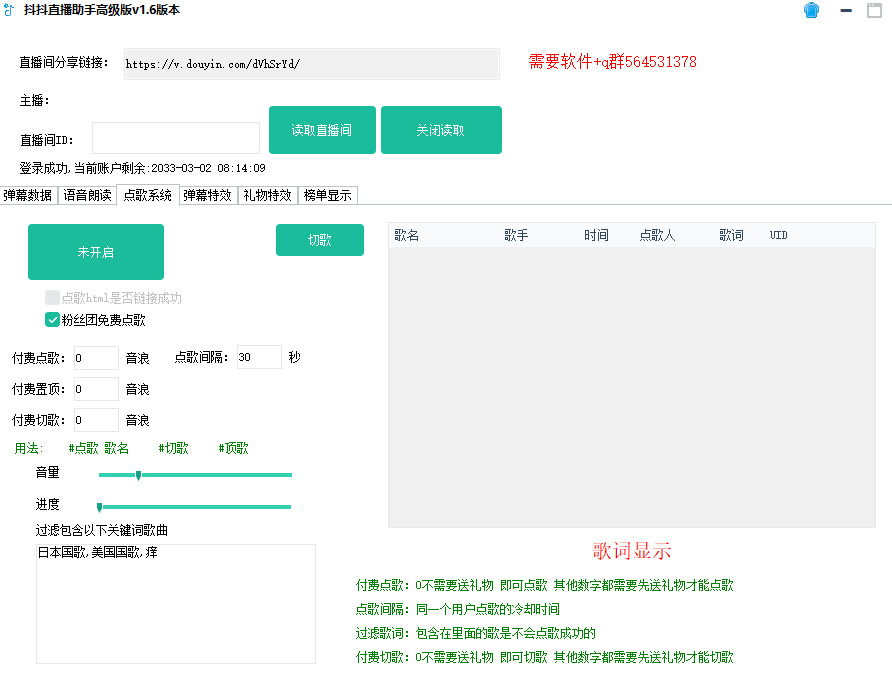Click the app logo icon in title bar

click(12, 11)
